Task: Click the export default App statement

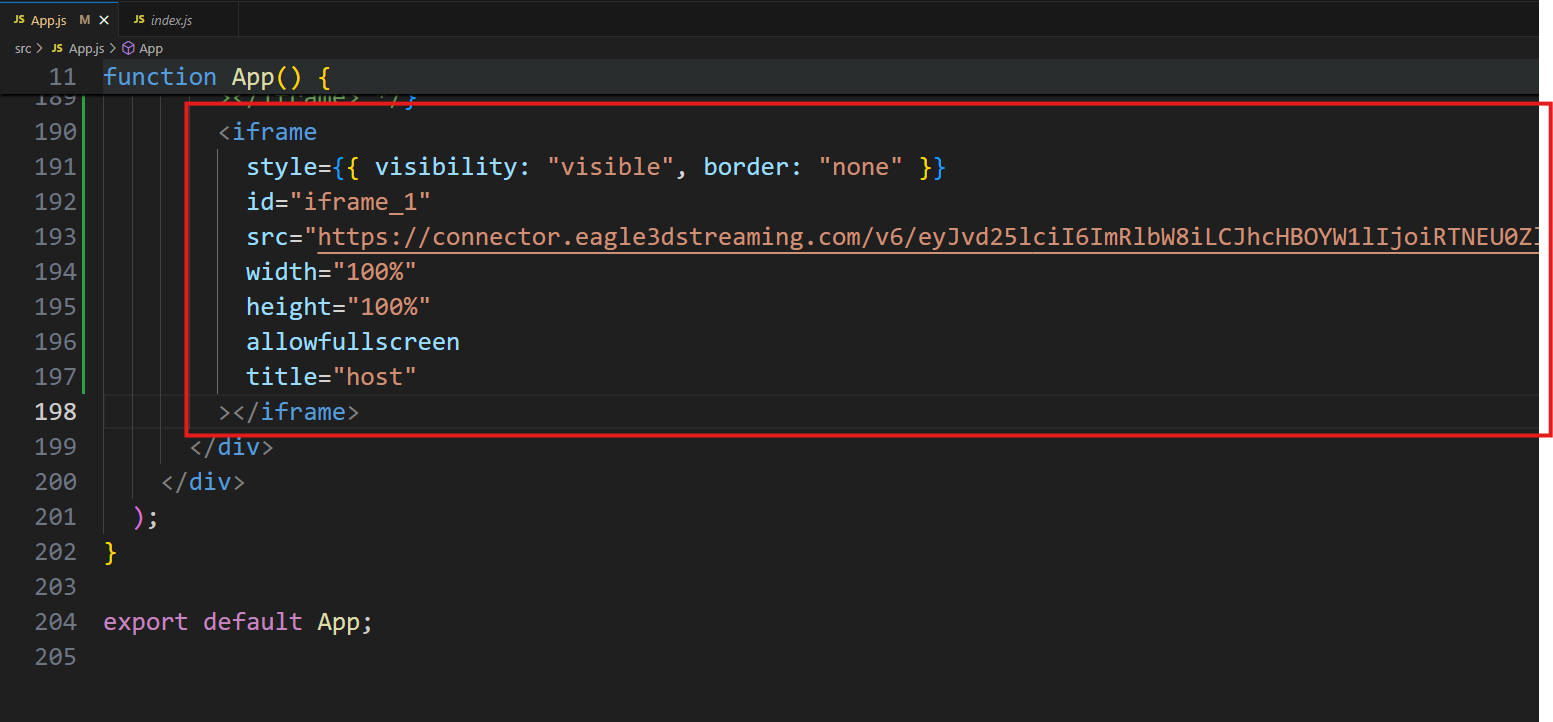Action: coord(237,621)
